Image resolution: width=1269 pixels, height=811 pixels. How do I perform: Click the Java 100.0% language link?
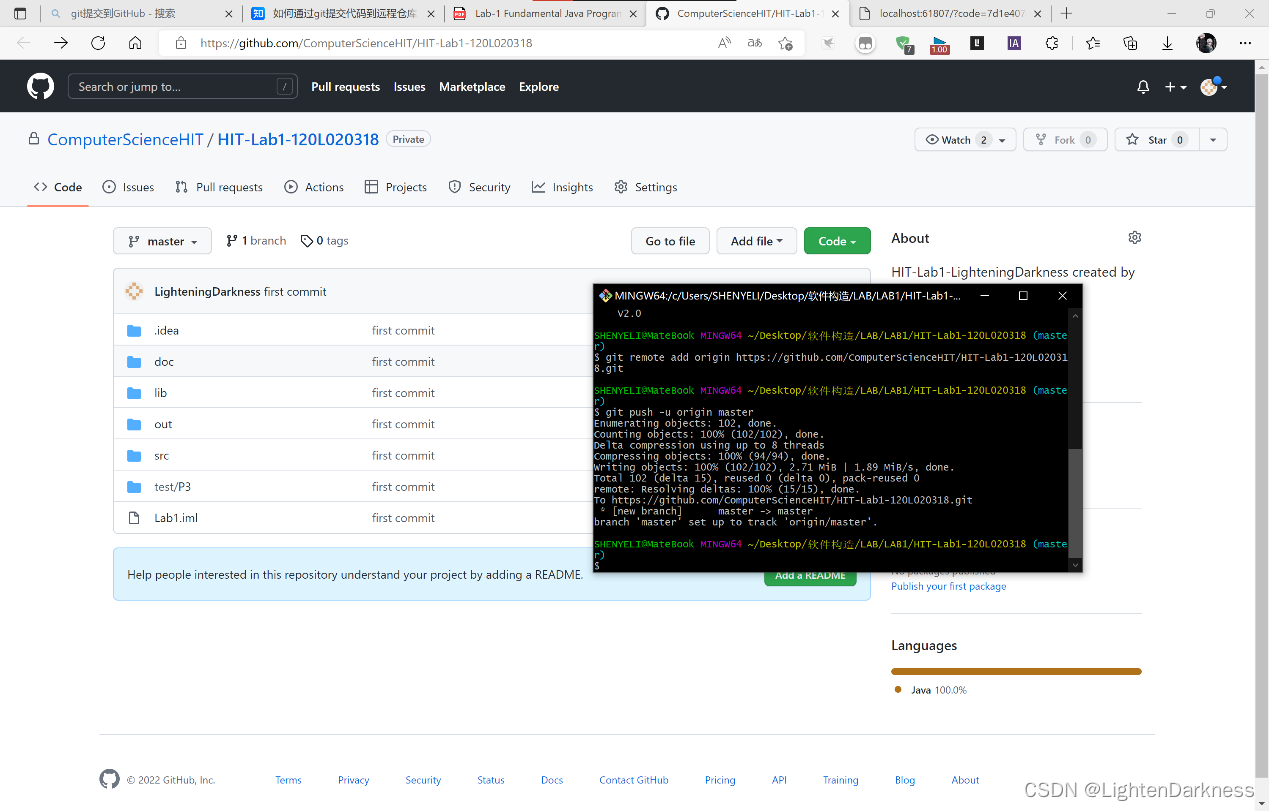point(931,690)
